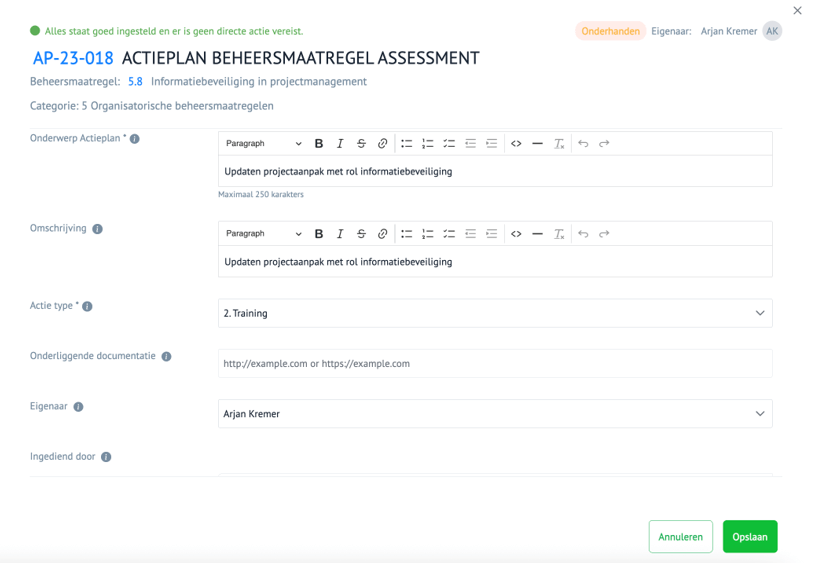
Task: Open beheersmaatregel 5.8 link
Action: [135, 82]
